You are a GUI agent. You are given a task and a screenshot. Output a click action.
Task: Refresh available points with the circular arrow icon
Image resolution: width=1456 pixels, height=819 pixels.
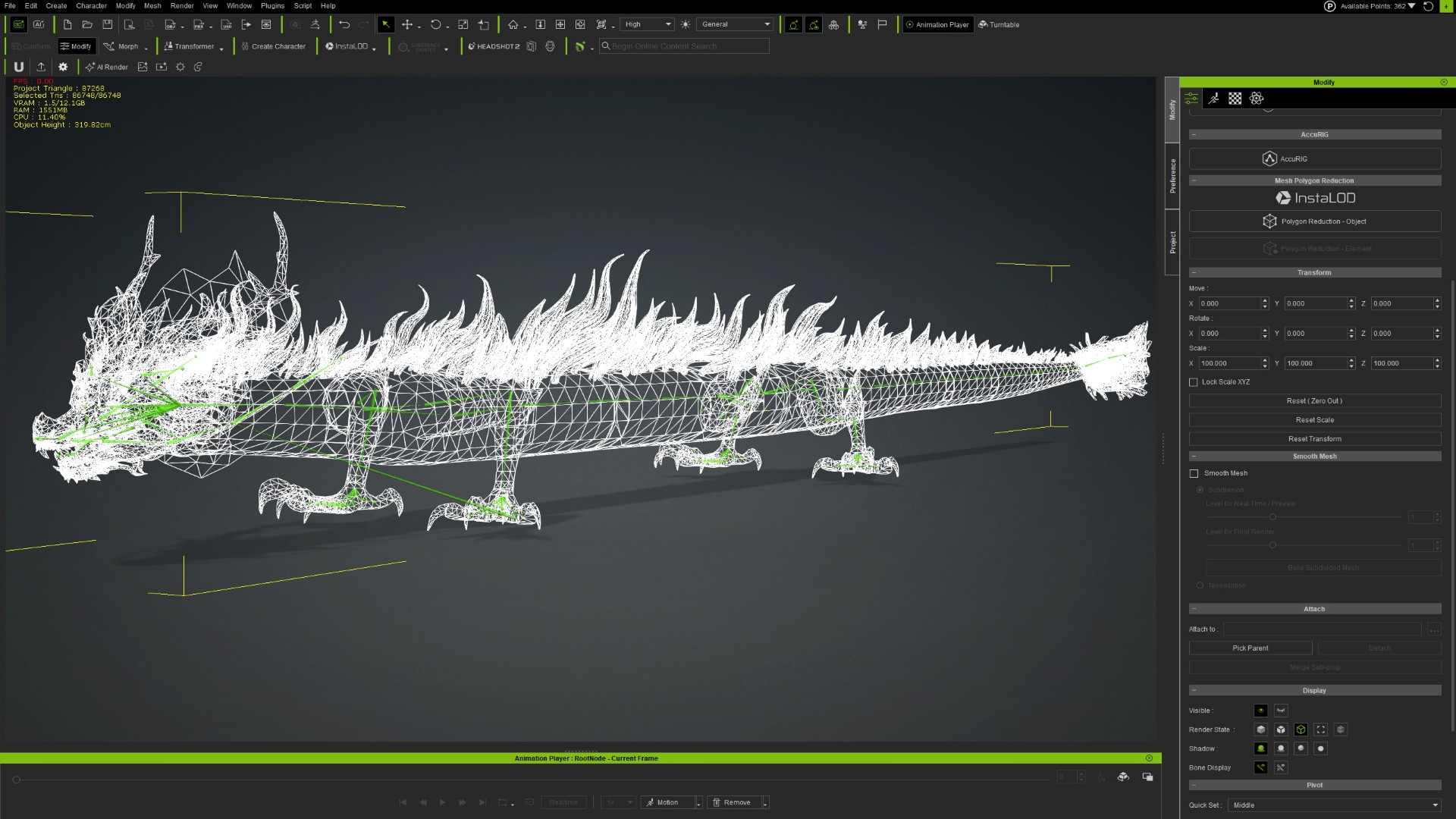[1428, 6]
